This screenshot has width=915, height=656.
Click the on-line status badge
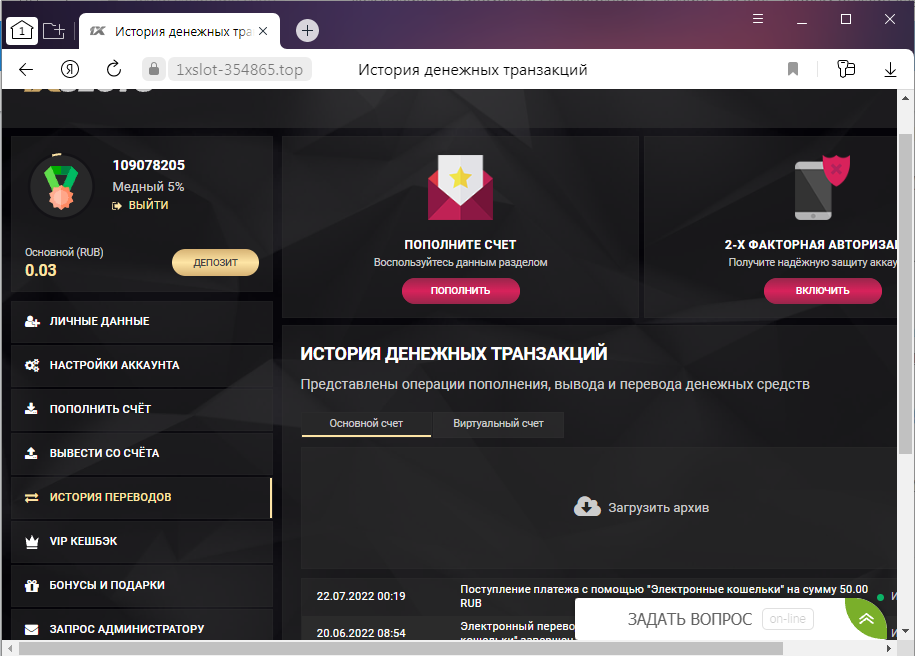point(787,619)
